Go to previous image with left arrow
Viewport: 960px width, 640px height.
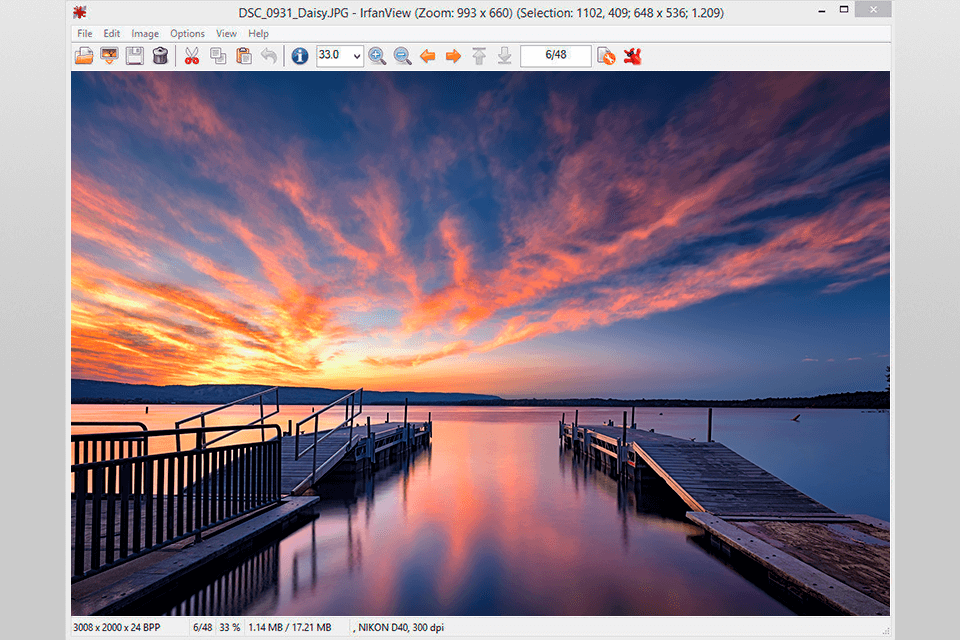pos(427,56)
